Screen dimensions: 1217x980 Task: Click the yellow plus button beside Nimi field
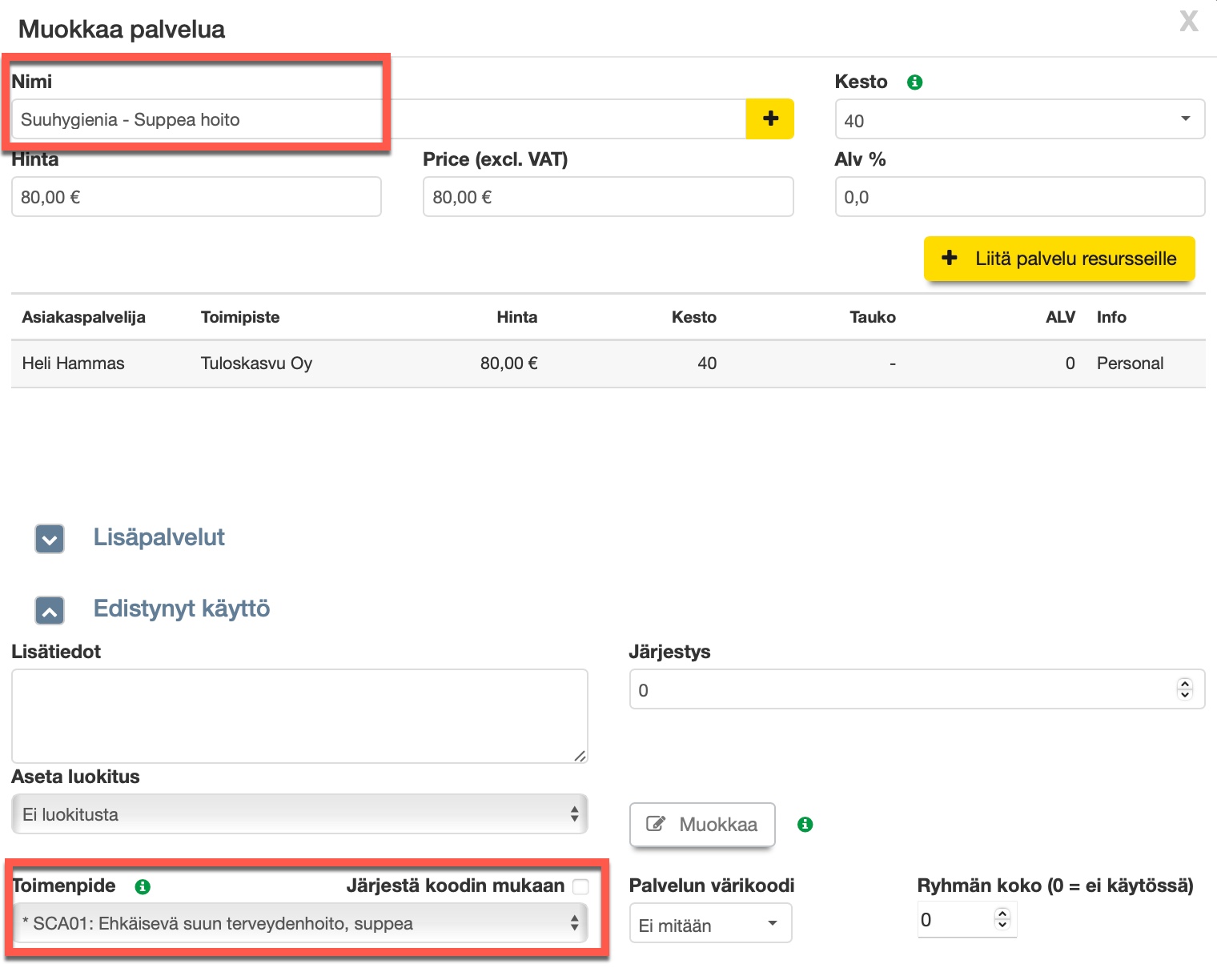coord(769,119)
